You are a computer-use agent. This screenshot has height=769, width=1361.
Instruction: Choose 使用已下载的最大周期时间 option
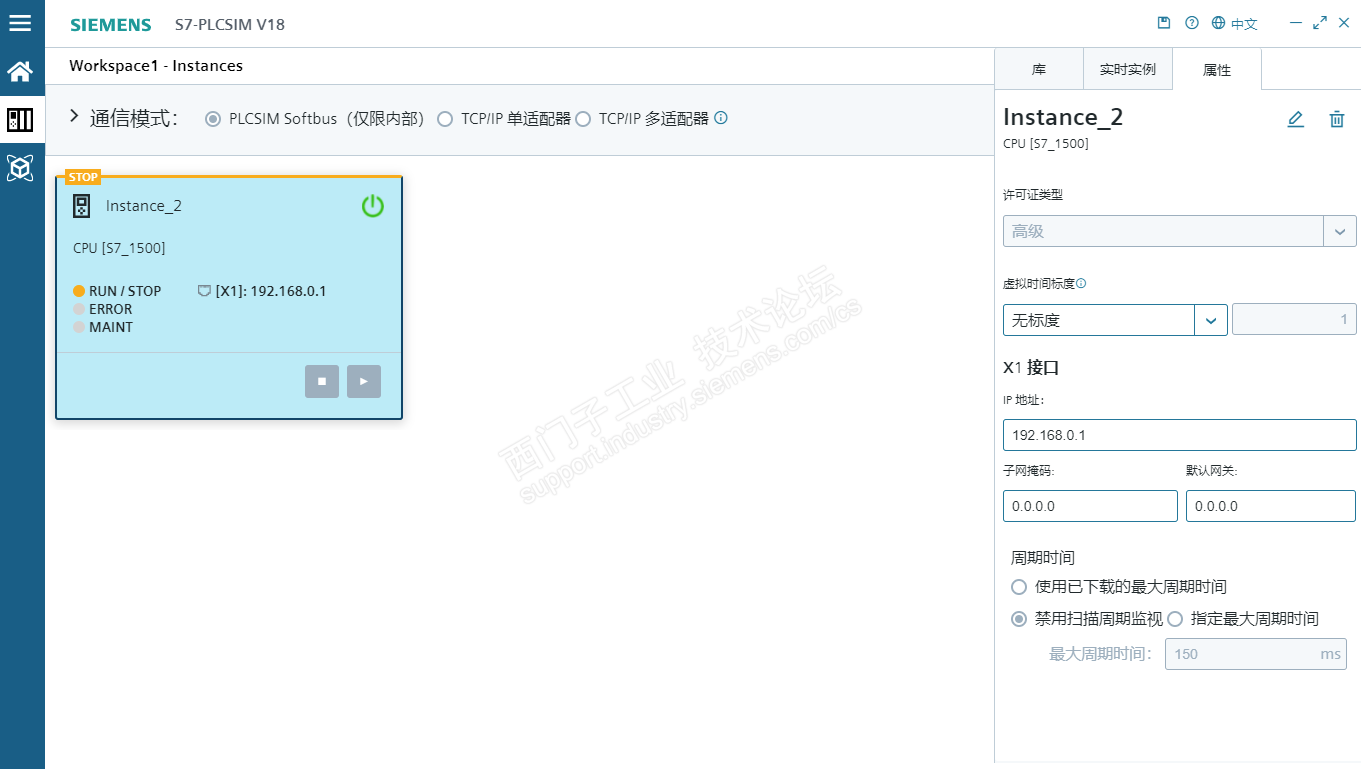pos(1019,587)
